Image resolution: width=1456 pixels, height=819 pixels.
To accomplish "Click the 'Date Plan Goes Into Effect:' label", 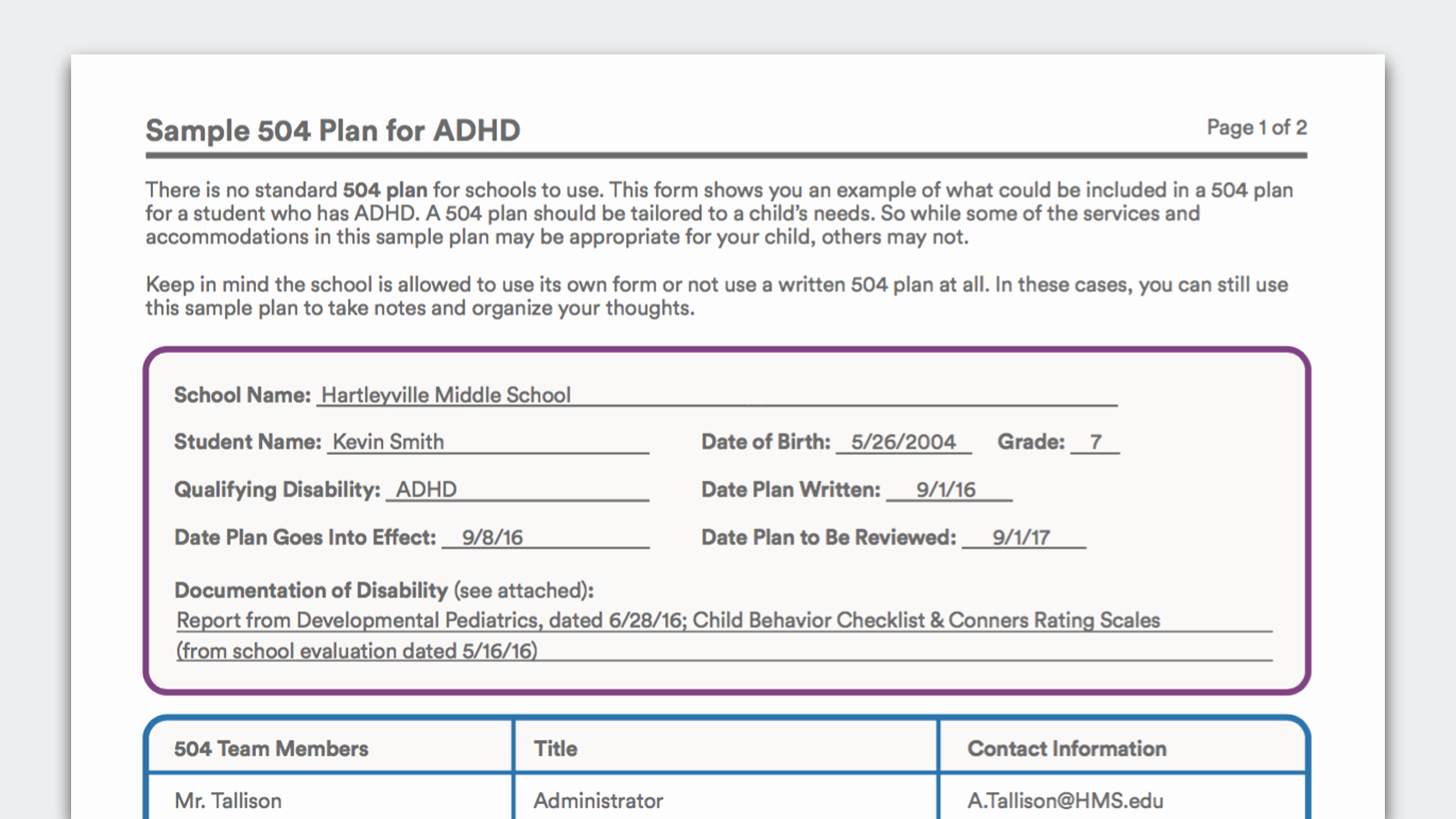I will click(305, 537).
